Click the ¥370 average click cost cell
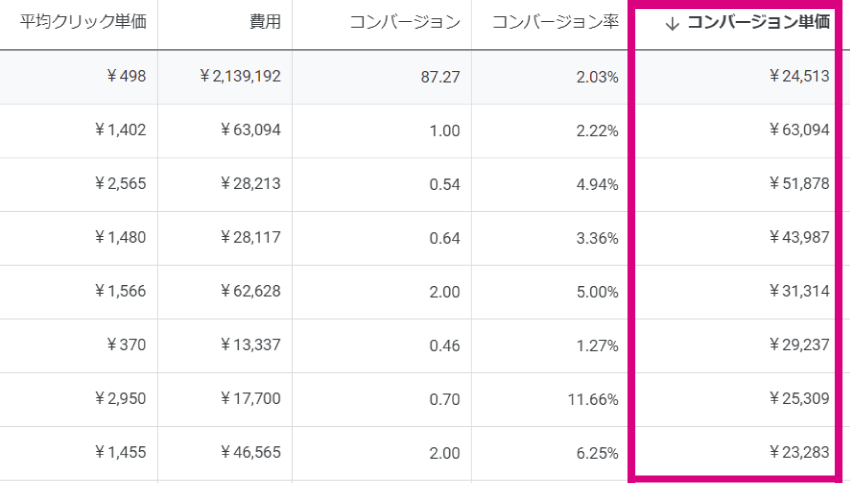The height and width of the screenshot is (483, 850). pyautogui.click(x=126, y=344)
